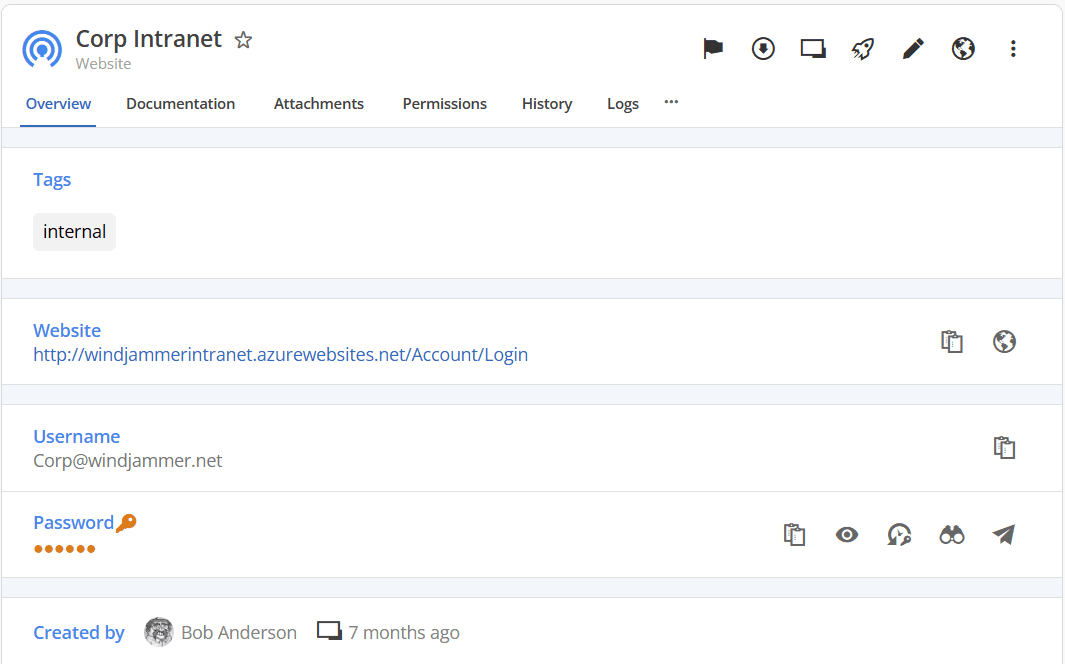Click the monitor icon in header
This screenshot has width=1065, height=664.
point(813,49)
